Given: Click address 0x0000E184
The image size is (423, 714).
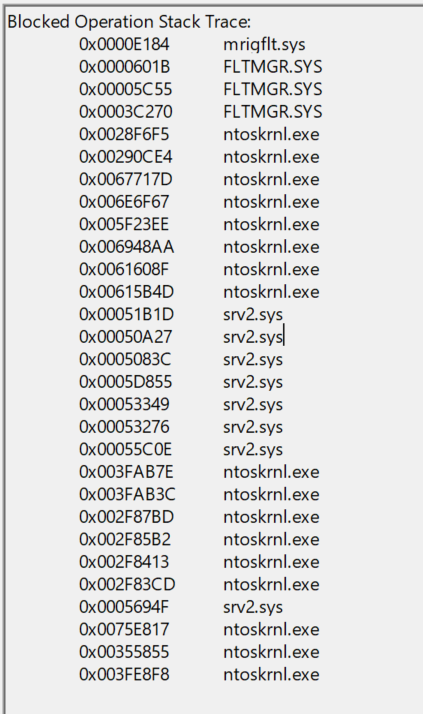Looking at the screenshot, I should [x=124, y=45].
